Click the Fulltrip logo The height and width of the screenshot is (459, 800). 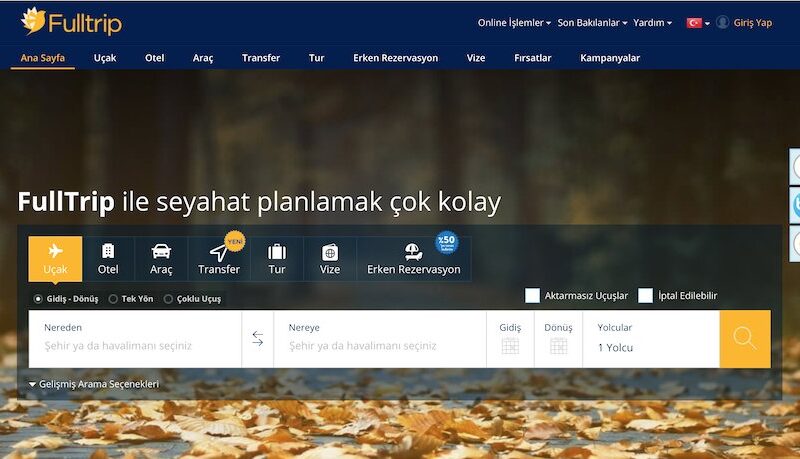(71, 22)
